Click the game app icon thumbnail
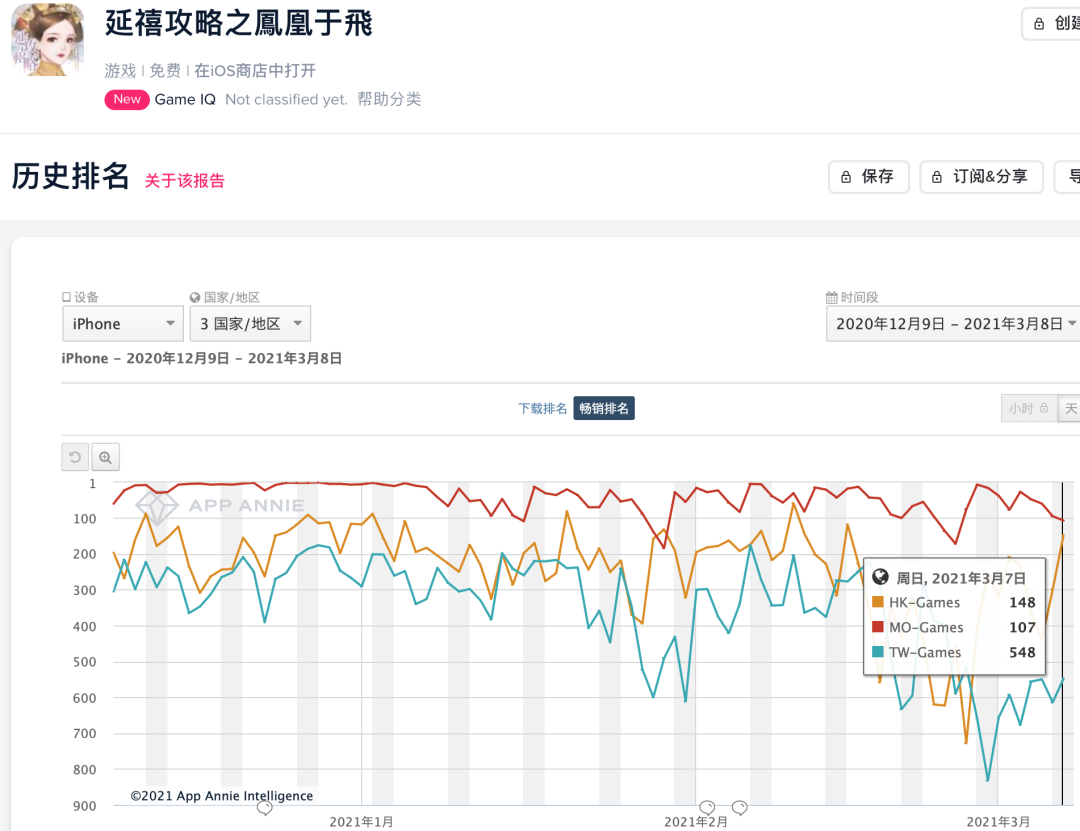Screen dimensions: 1080x831 click(47, 39)
